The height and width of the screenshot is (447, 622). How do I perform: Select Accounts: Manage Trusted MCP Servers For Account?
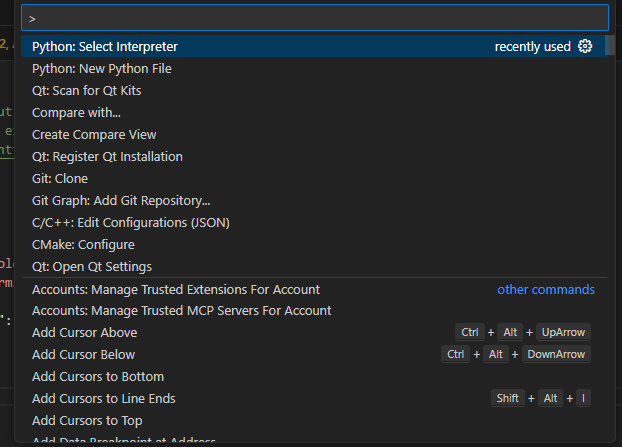pos(315,311)
